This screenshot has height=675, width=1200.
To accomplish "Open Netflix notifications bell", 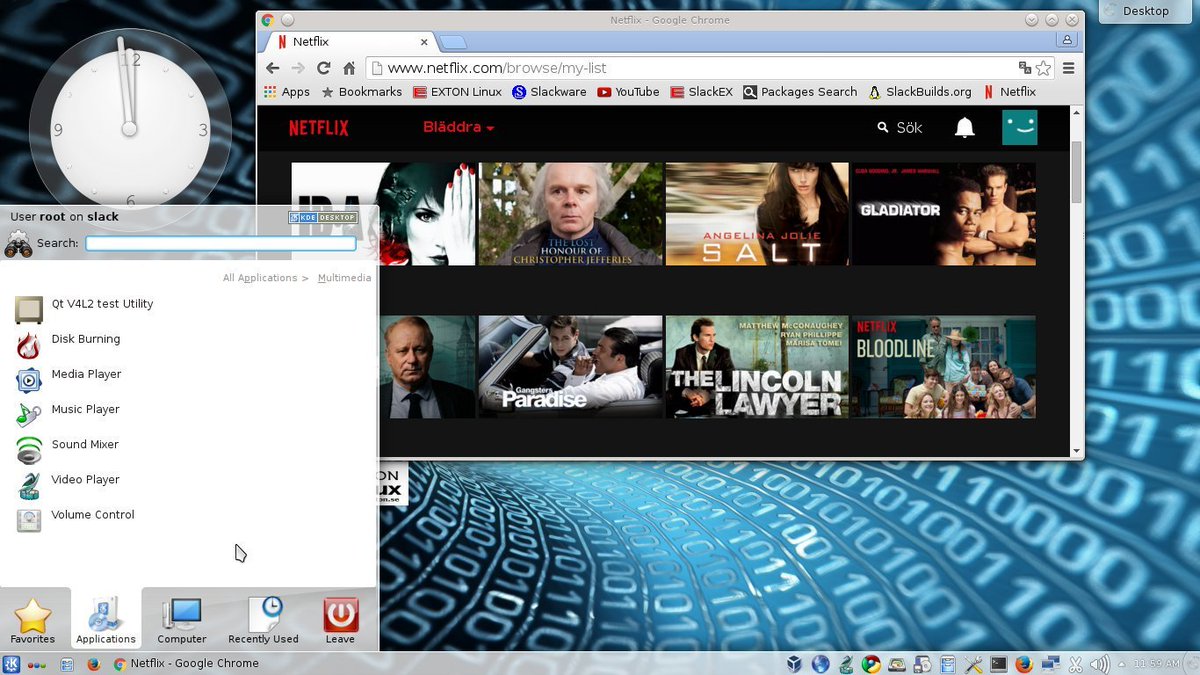I will [965, 128].
